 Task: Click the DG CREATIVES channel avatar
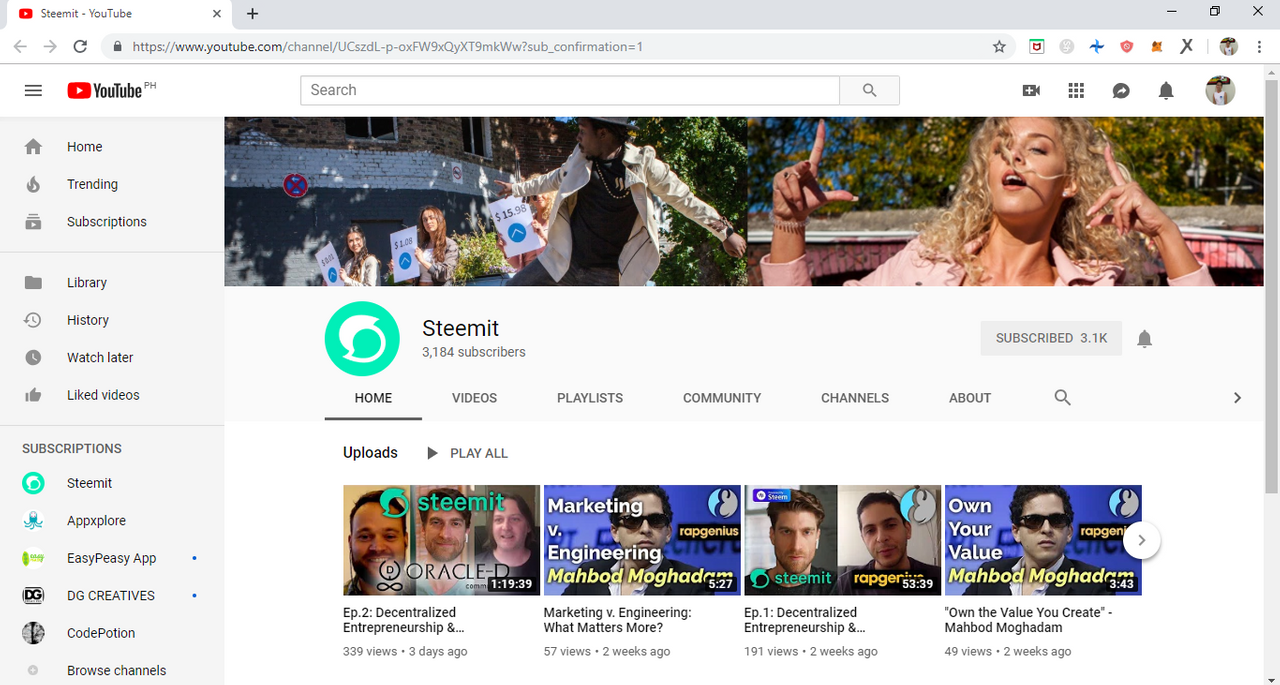point(33,596)
